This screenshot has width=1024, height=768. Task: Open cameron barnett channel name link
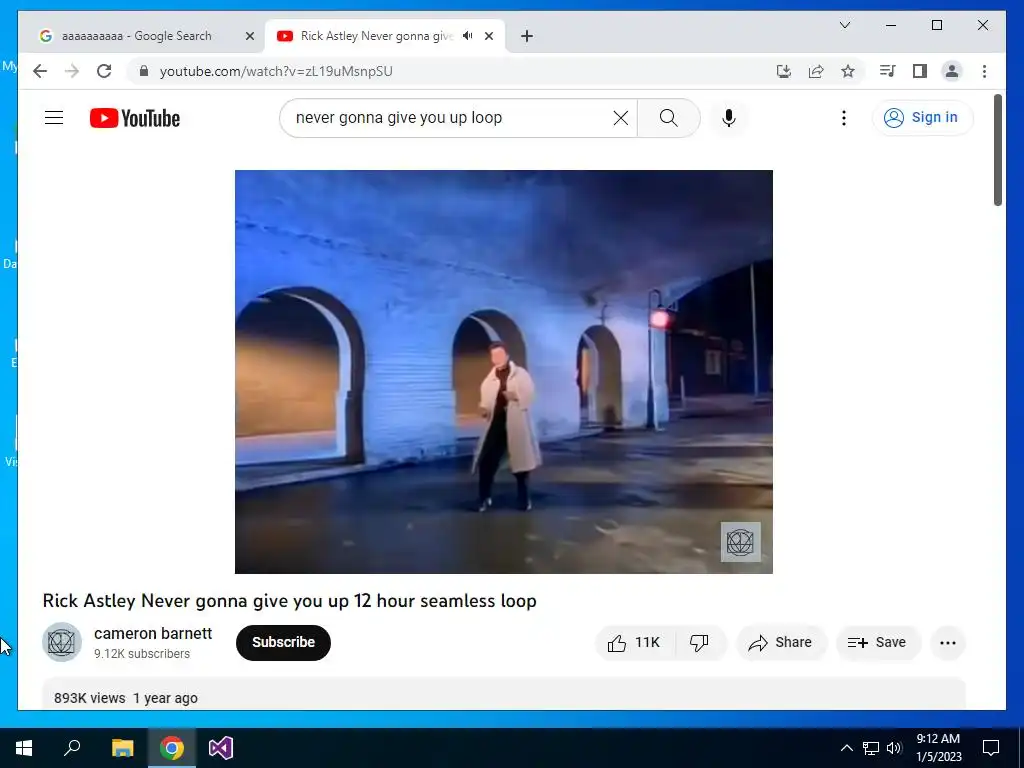tap(153, 633)
